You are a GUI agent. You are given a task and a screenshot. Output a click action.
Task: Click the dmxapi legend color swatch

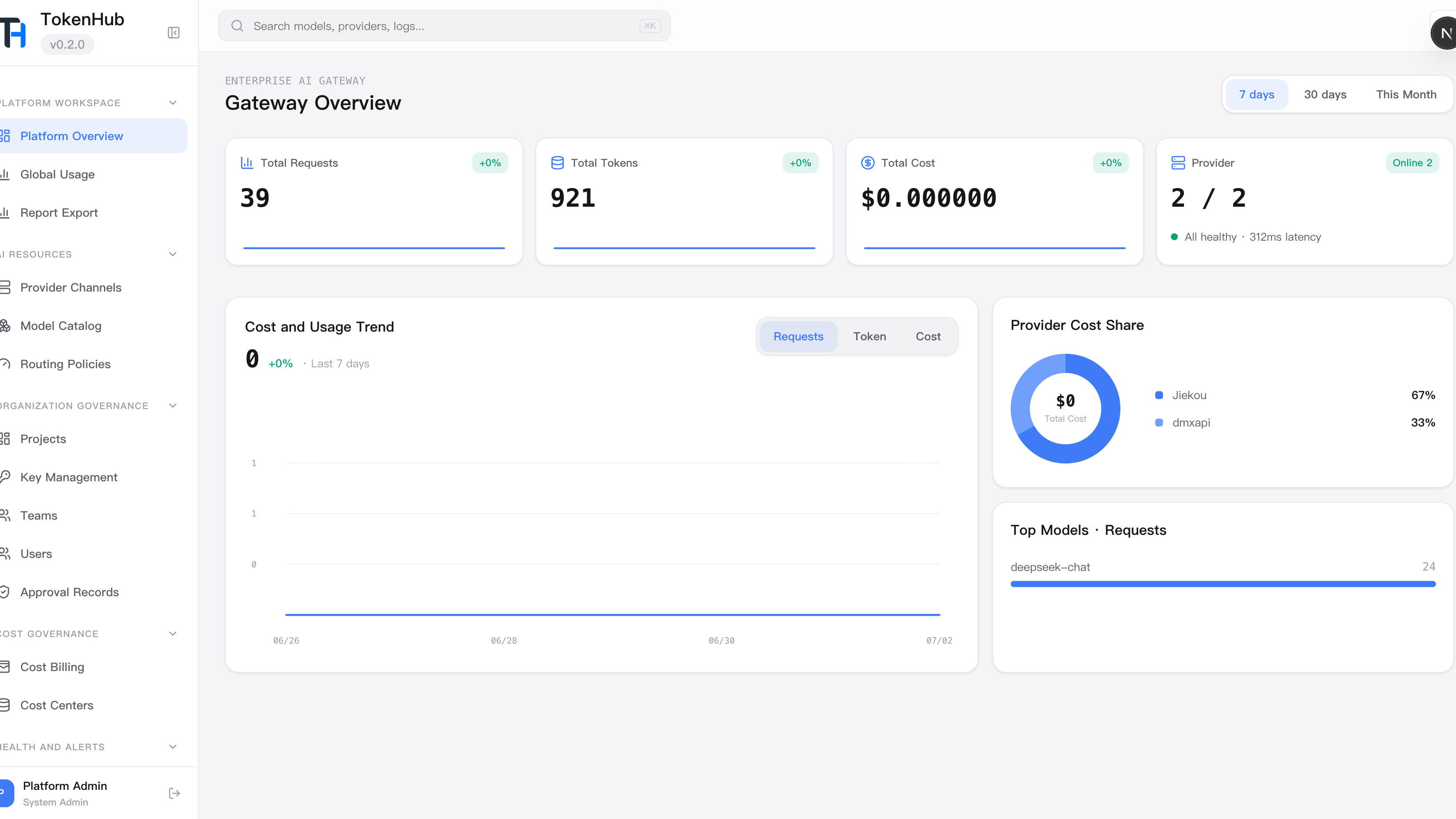(x=1159, y=423)
